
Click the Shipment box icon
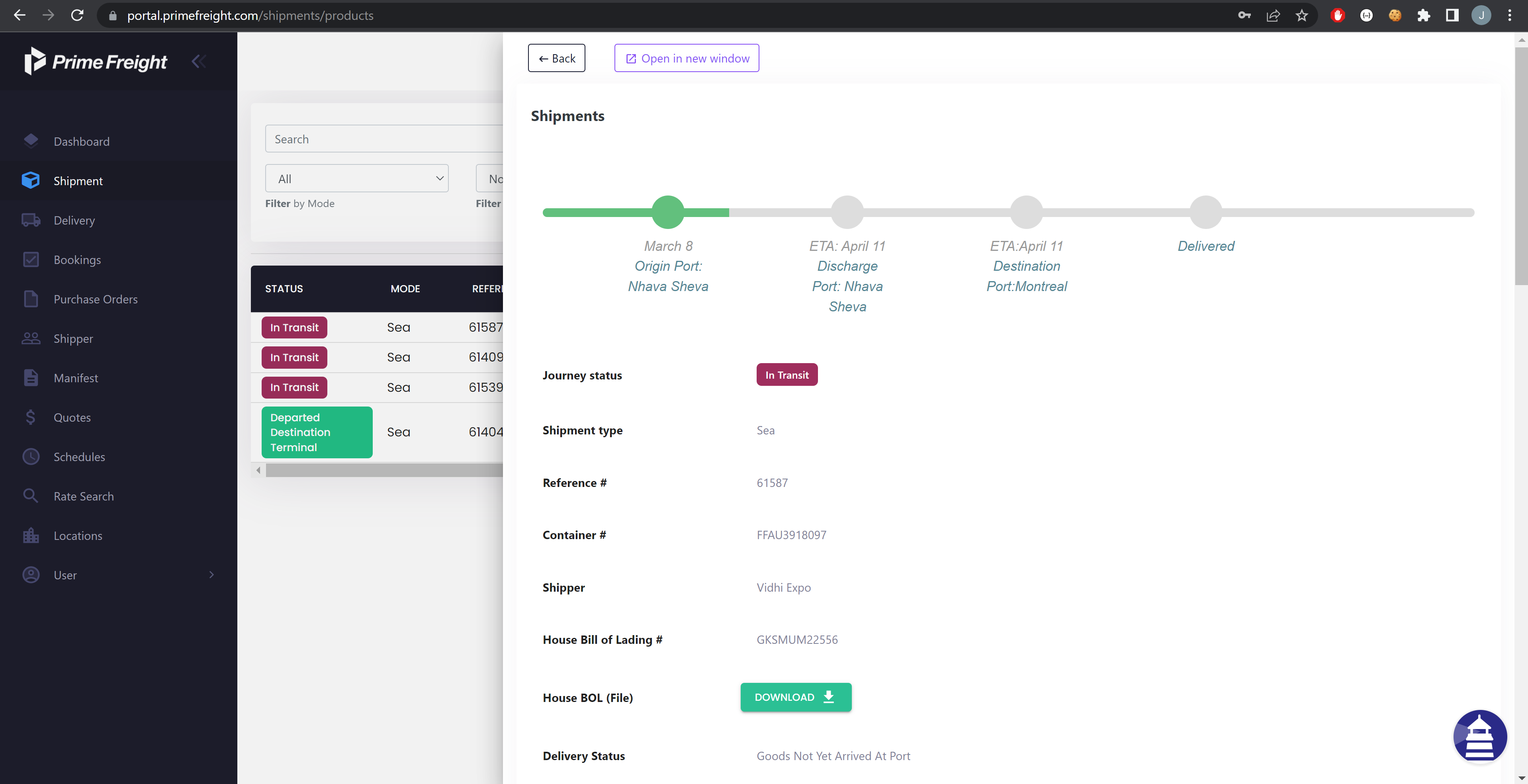(x=31, y=180)
